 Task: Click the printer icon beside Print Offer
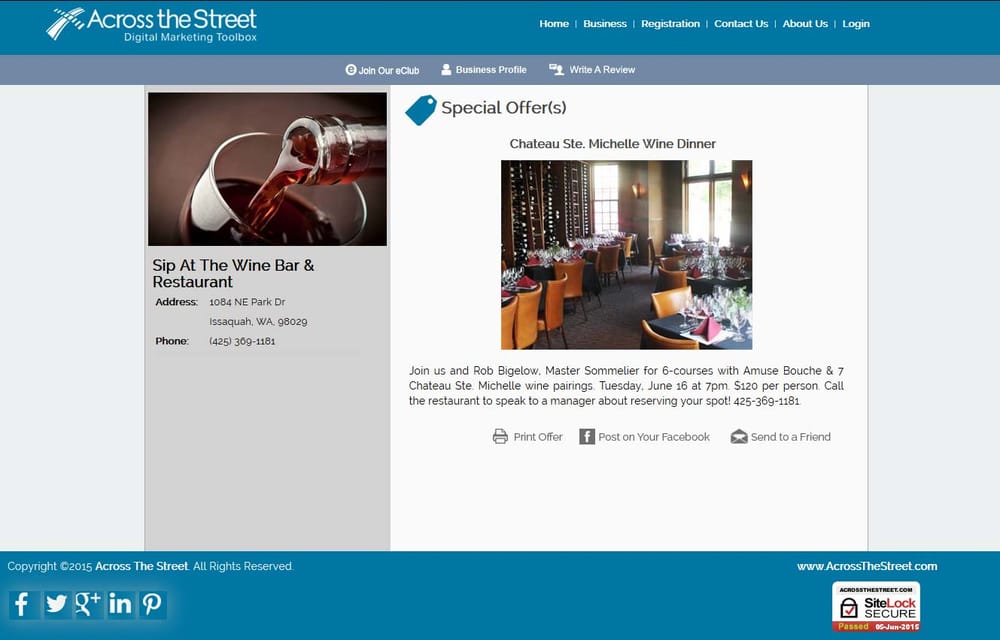(500, 437)
